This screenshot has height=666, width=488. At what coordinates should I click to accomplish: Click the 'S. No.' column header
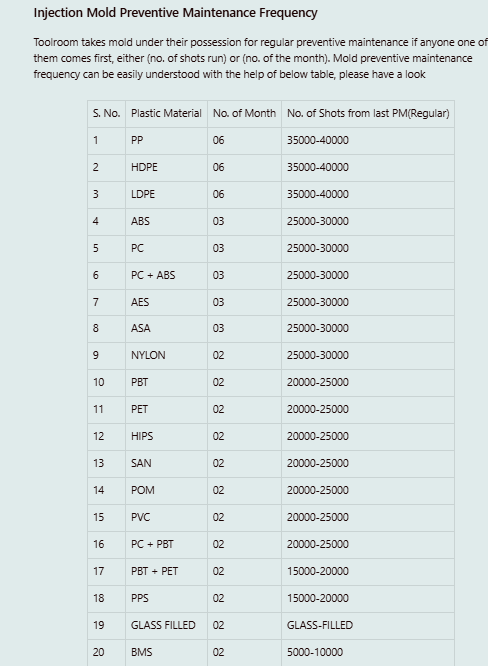pyautogui.click(x=107, y=113)
